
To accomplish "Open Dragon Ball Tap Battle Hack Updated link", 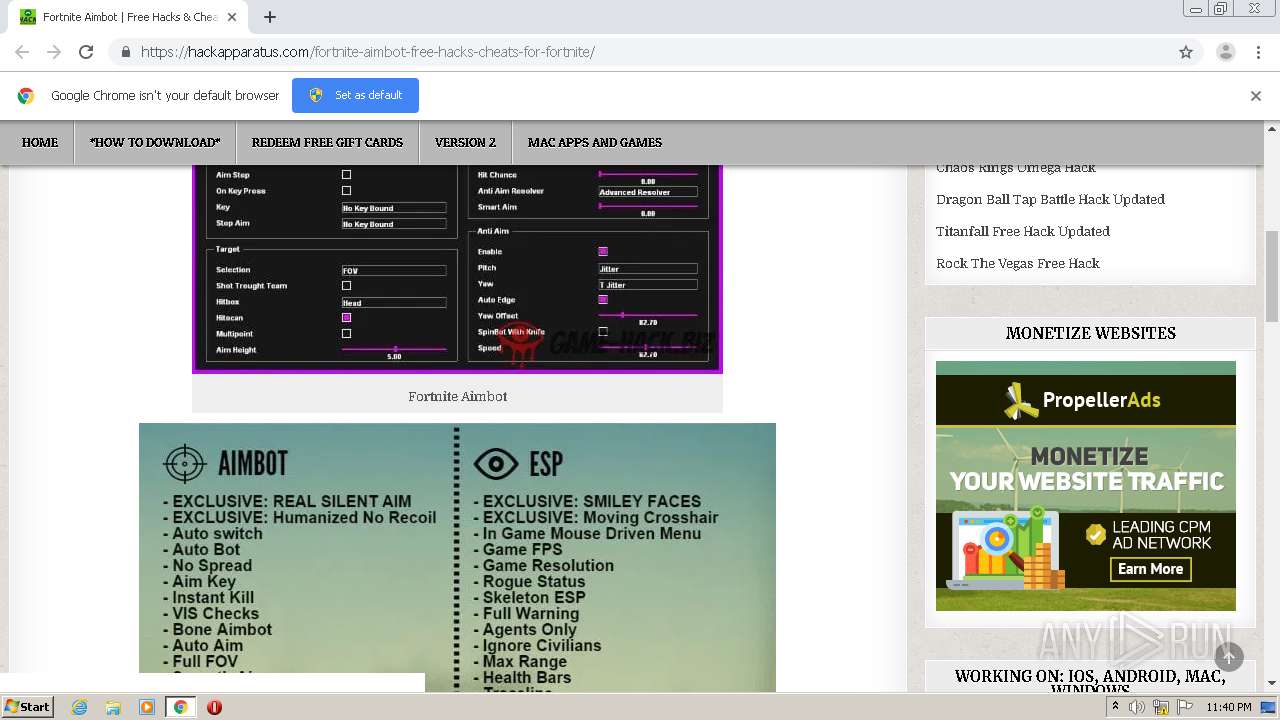I will [x=1050, y=199].
